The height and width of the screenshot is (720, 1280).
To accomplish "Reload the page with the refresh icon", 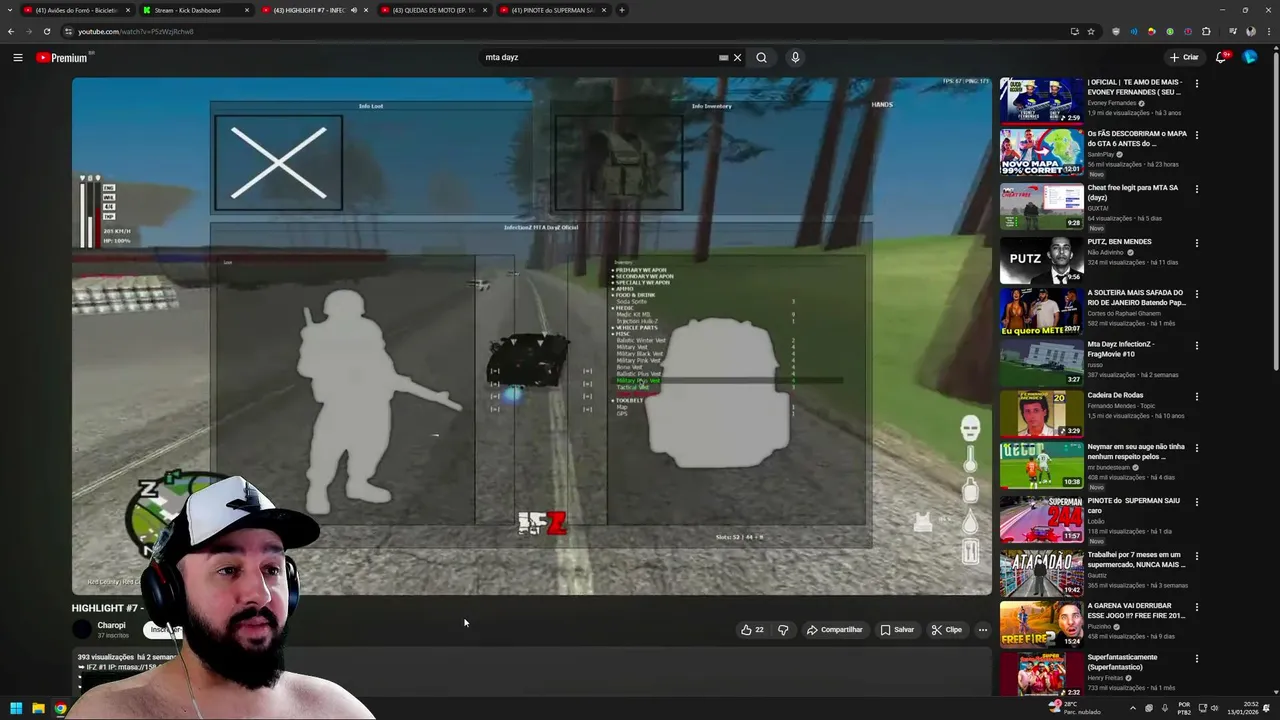I will (x=46, y=31).
